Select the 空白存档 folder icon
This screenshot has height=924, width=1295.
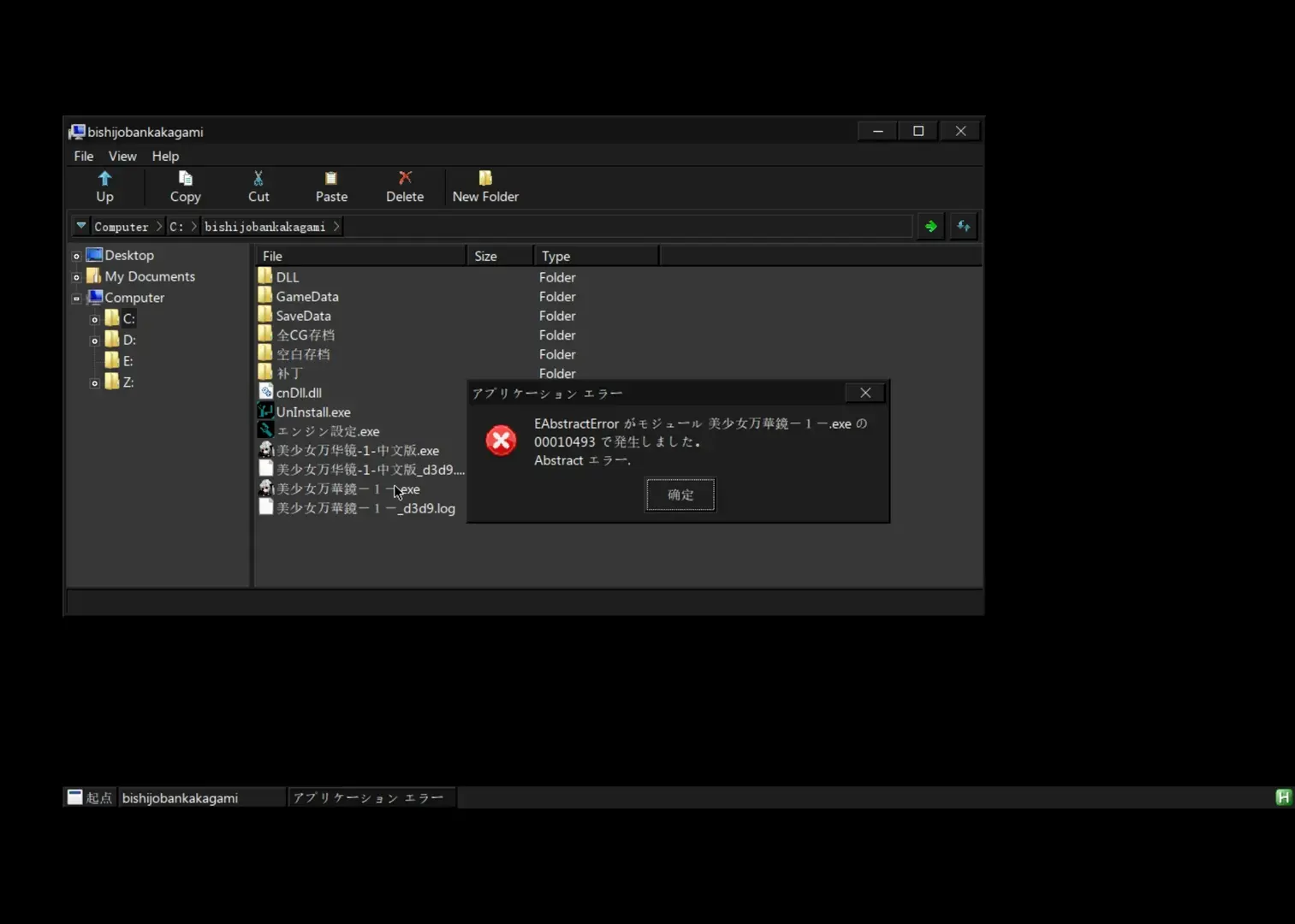[265, 353]
